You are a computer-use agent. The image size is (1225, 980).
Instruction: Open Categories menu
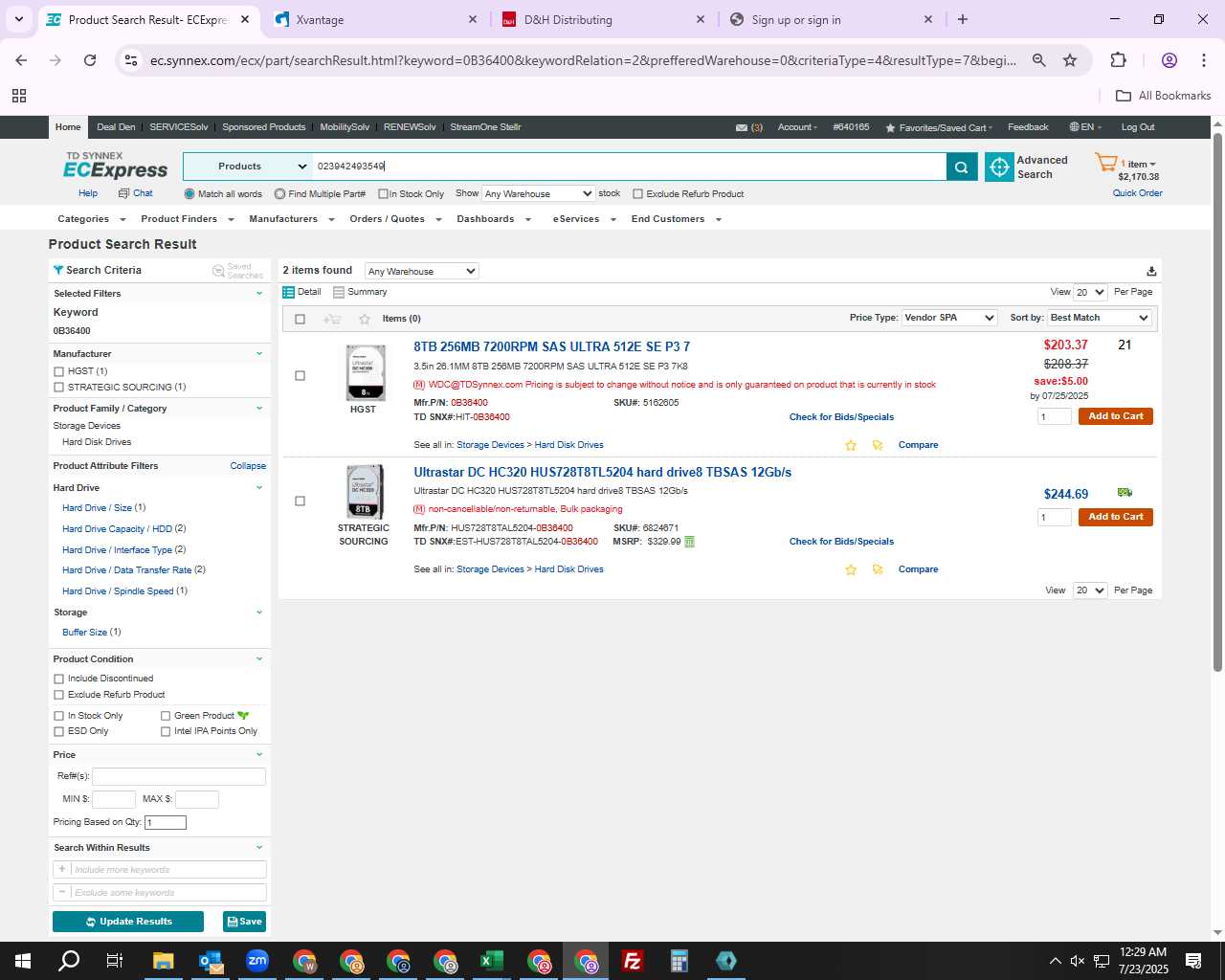point(91,219)
